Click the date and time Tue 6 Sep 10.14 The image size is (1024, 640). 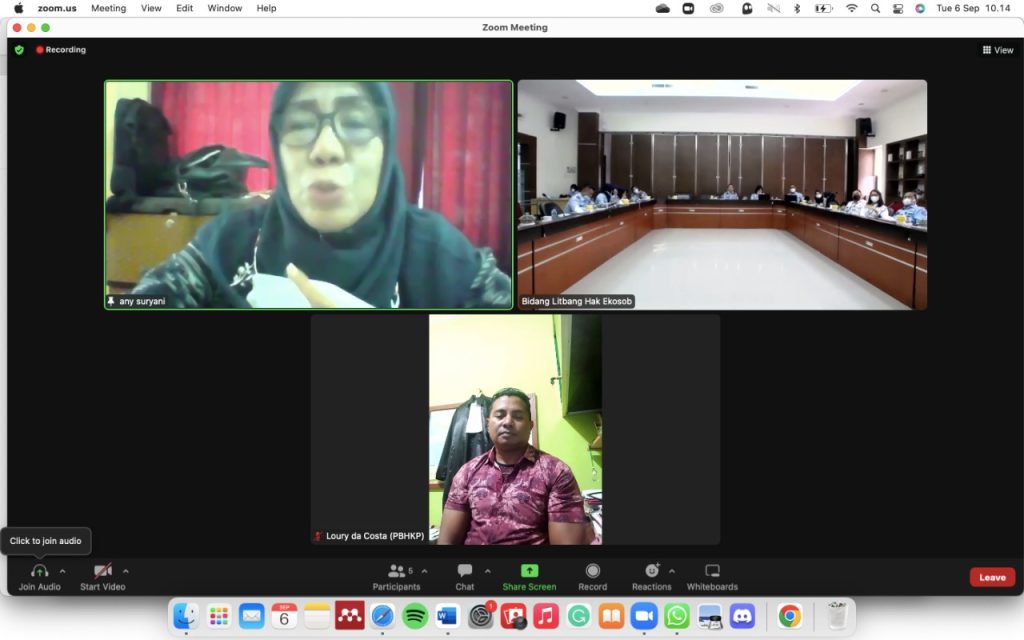click(974, 8)
